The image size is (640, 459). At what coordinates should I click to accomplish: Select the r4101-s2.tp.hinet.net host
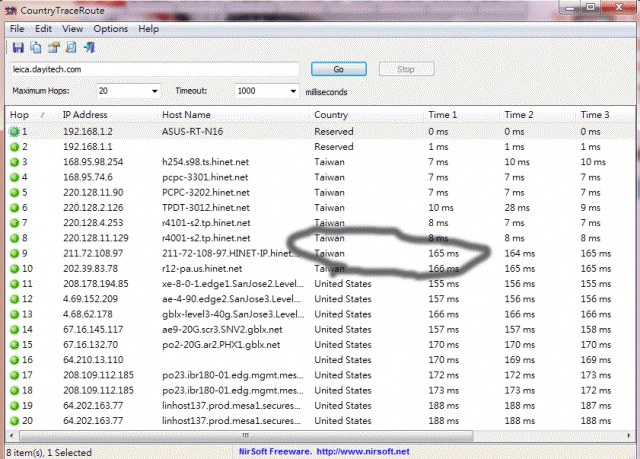point(206,223)
